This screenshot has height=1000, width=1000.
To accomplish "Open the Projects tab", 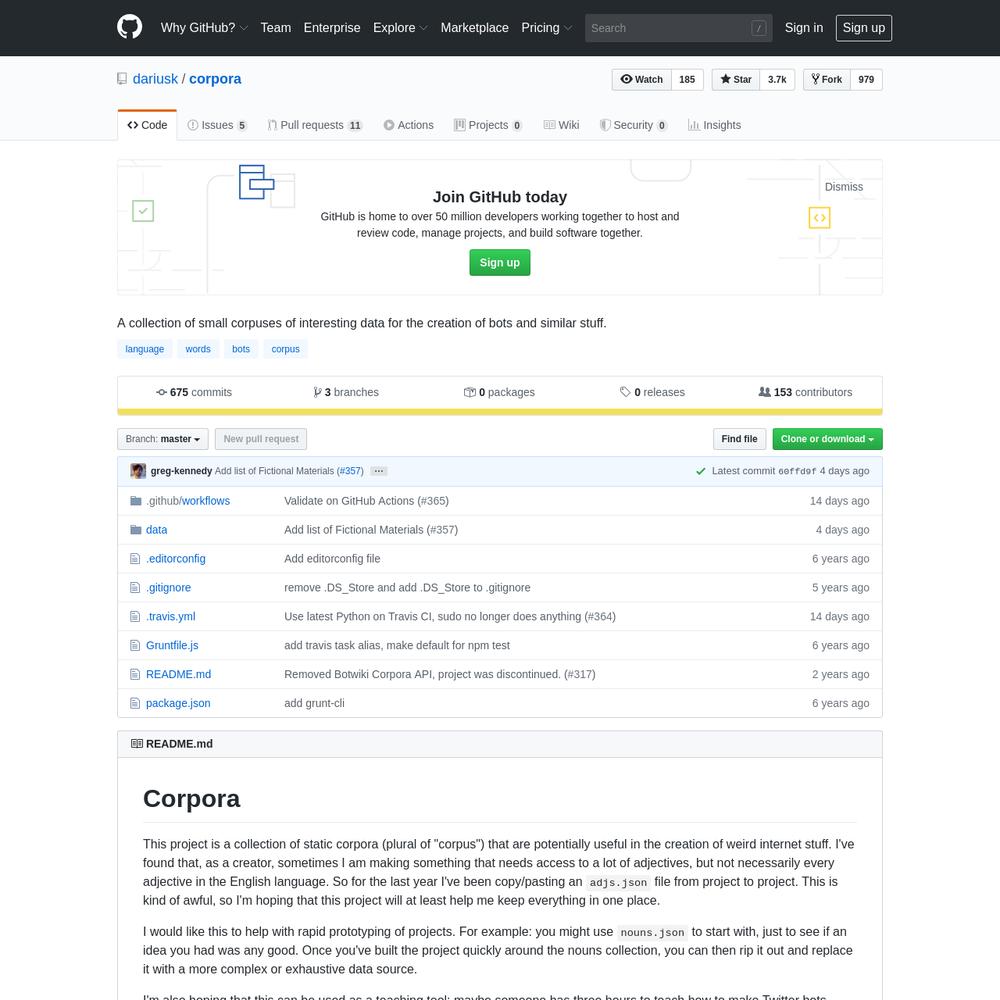I will pos(488,125).
